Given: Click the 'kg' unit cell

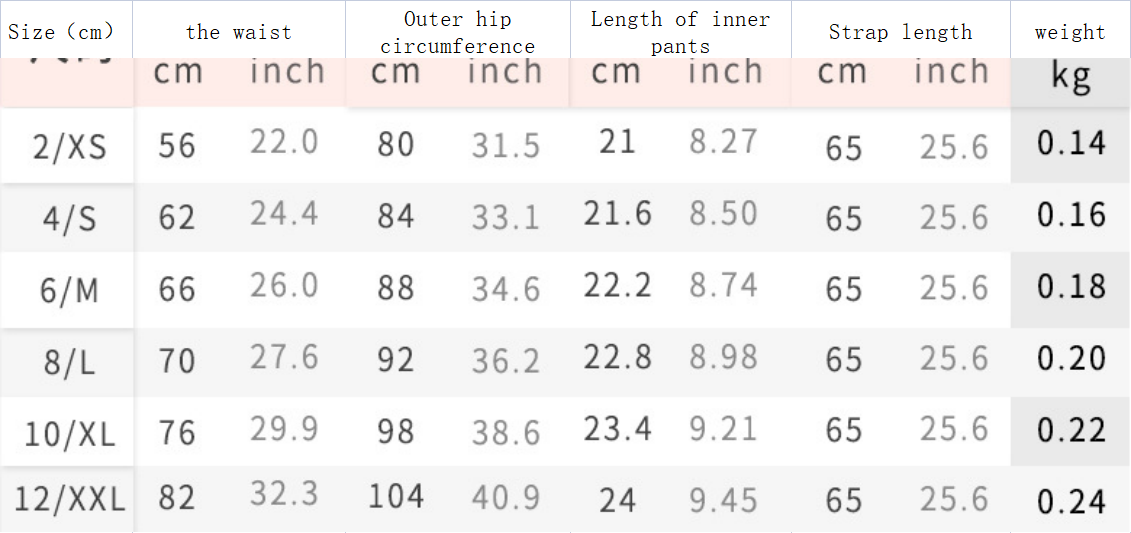Looking at the screenshot, I should [x=1070, y=77].
